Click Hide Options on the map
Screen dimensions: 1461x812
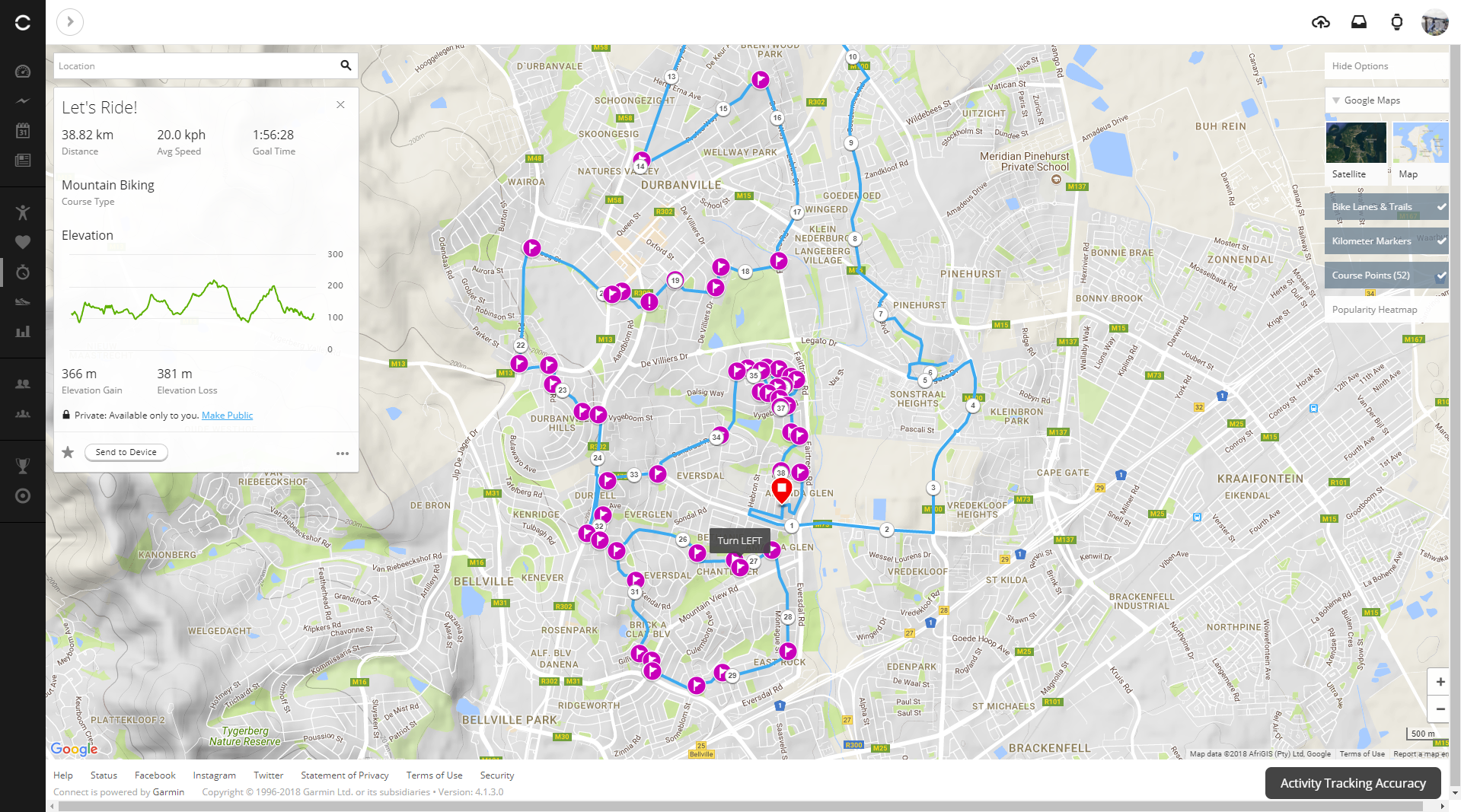pos(1386,65)
